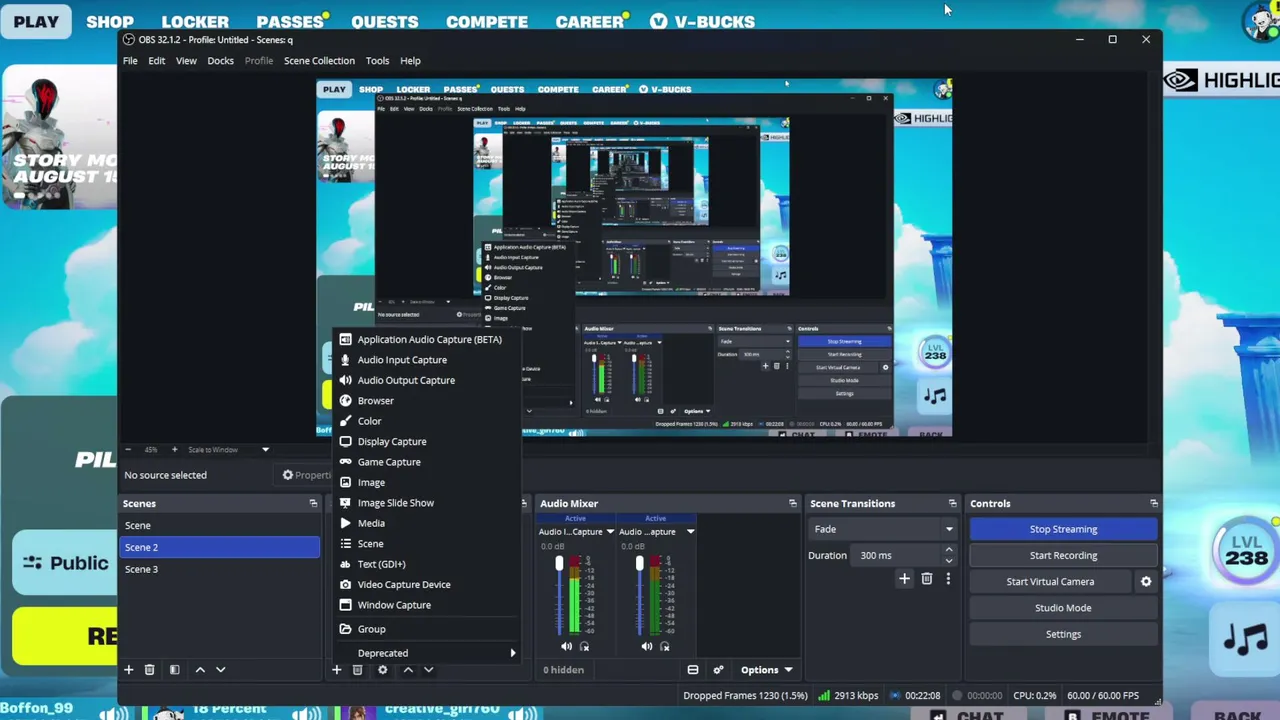Toggle monitoring for Audio Output Capture
The width and height of the screenshot is (1280, 720).
point(664,647)
